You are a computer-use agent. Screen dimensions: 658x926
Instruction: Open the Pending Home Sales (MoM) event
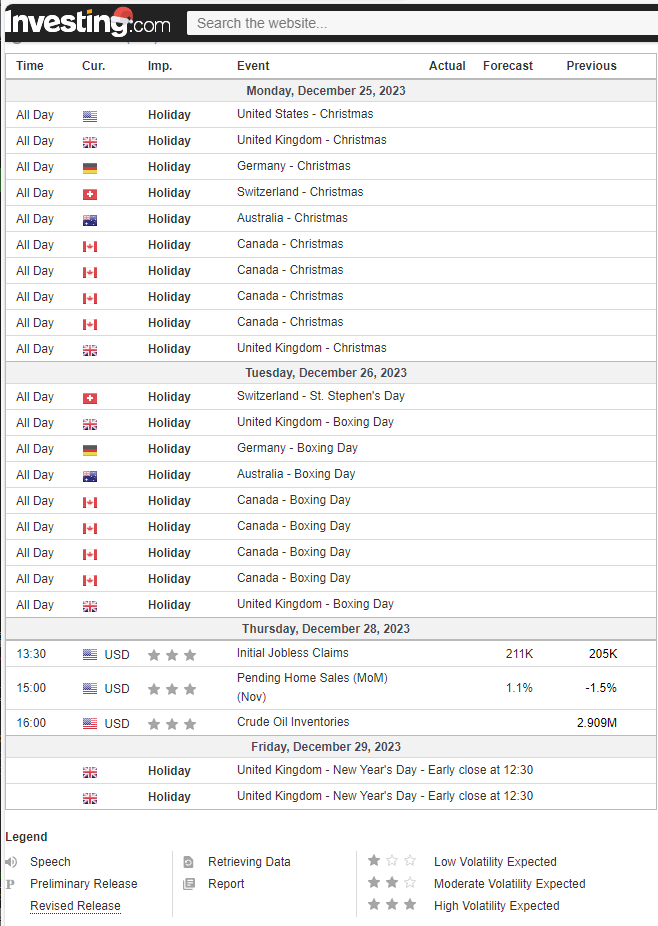coord(312,678)
